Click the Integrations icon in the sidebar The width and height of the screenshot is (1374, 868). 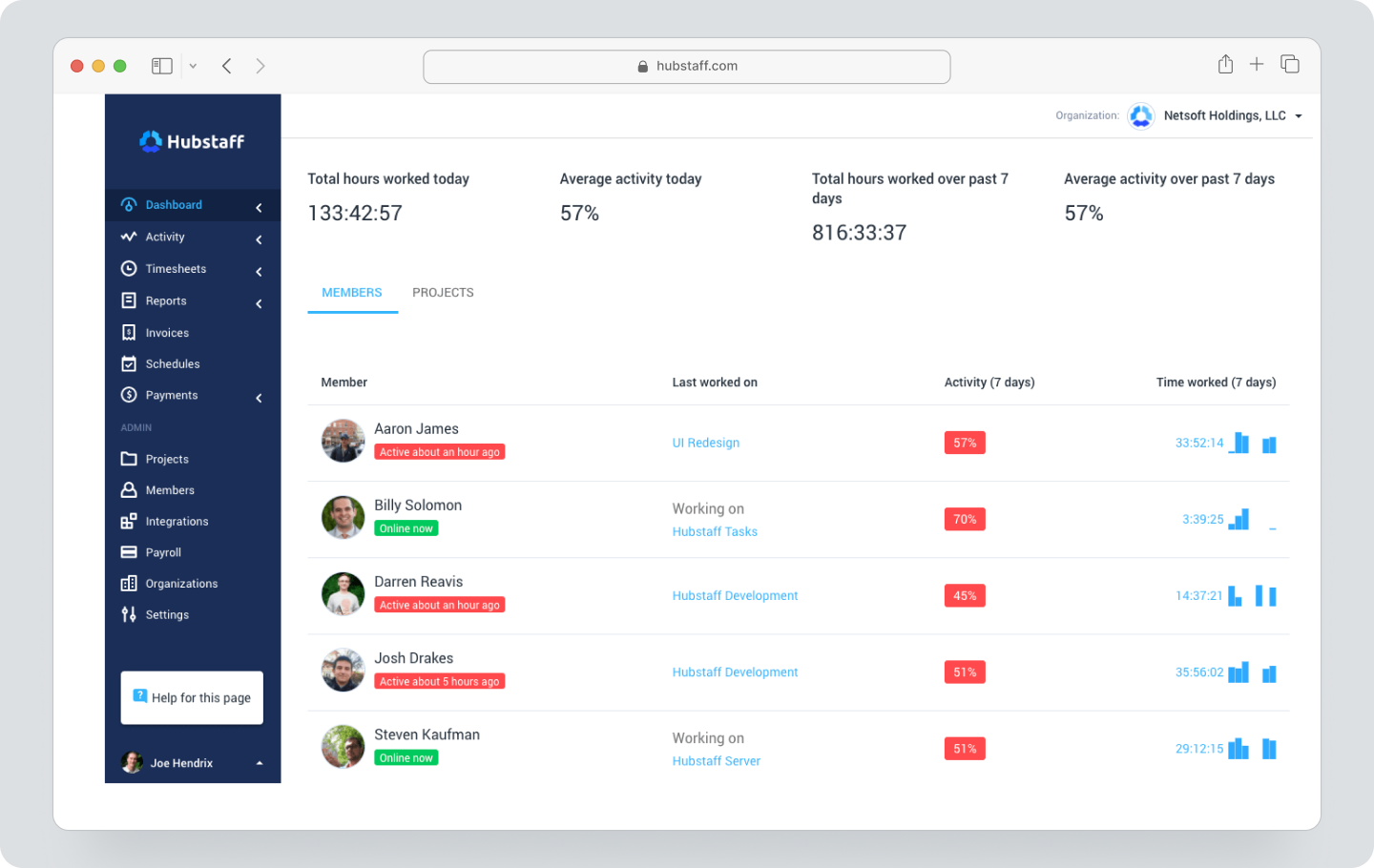click(128, 521)
